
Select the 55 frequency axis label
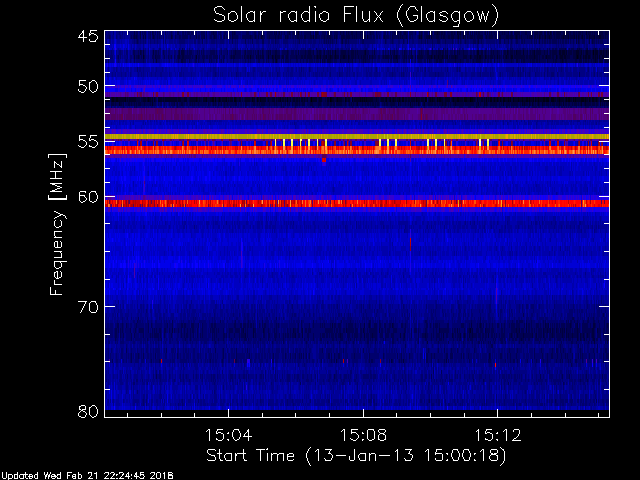(x=88, y=142)
